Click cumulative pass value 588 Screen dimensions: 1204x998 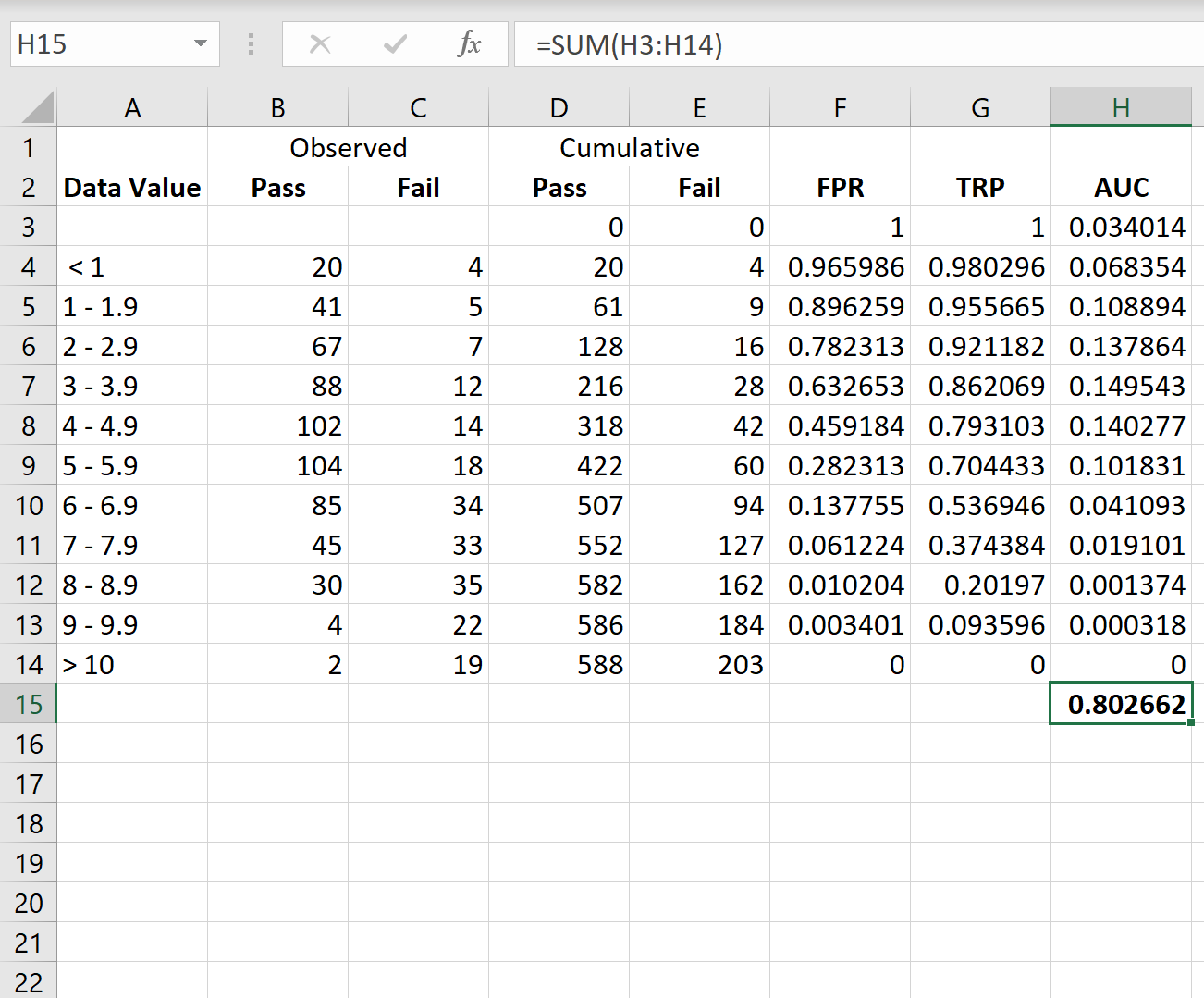tap(559, 664)
